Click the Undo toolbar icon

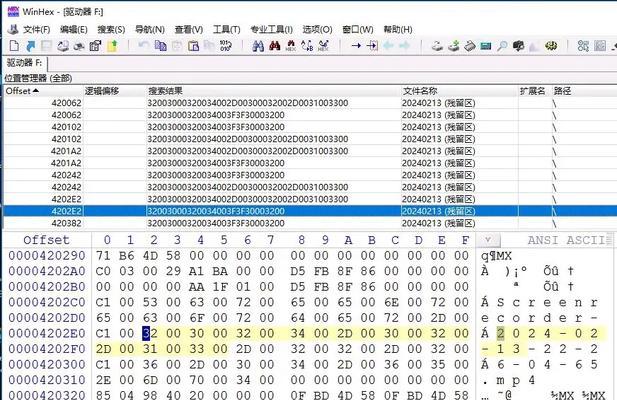144,46
